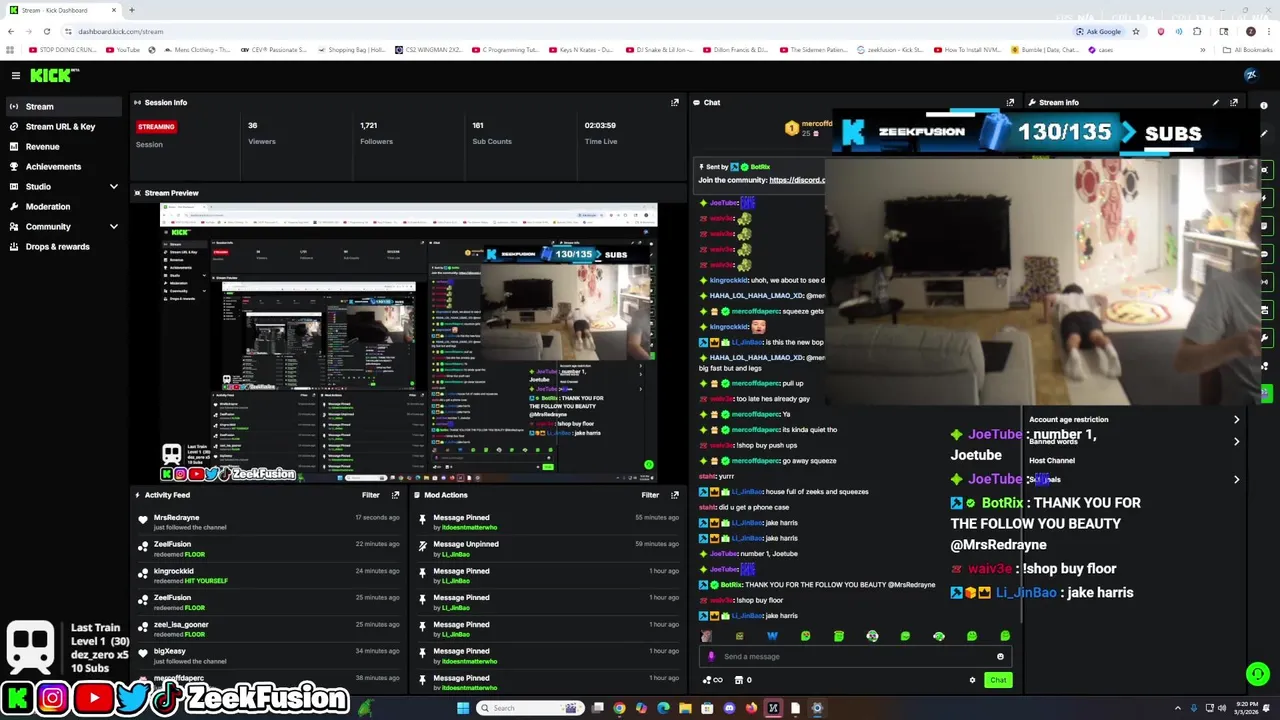1280x720 pixels.
Task: Open the green headset support button
Action: tap(1258, 674)
